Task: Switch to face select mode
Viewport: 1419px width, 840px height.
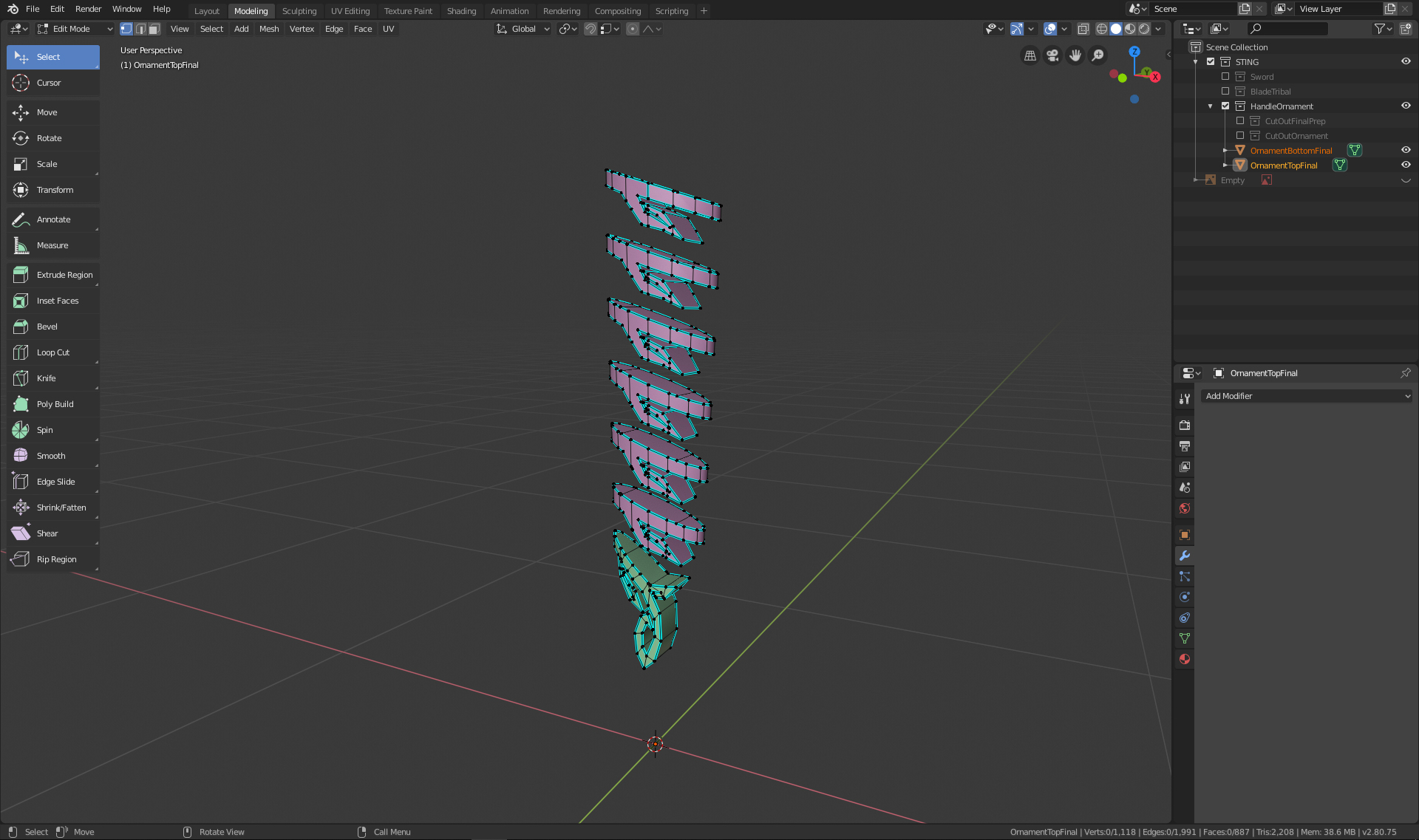Action: 154,29
